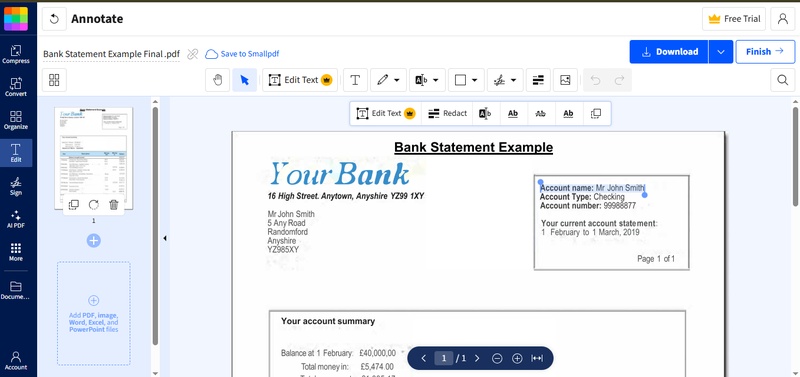This screenshot has width=800, height=377.
Task: Select the Text highlight tool in main toolbar
Action: point(421,80)
